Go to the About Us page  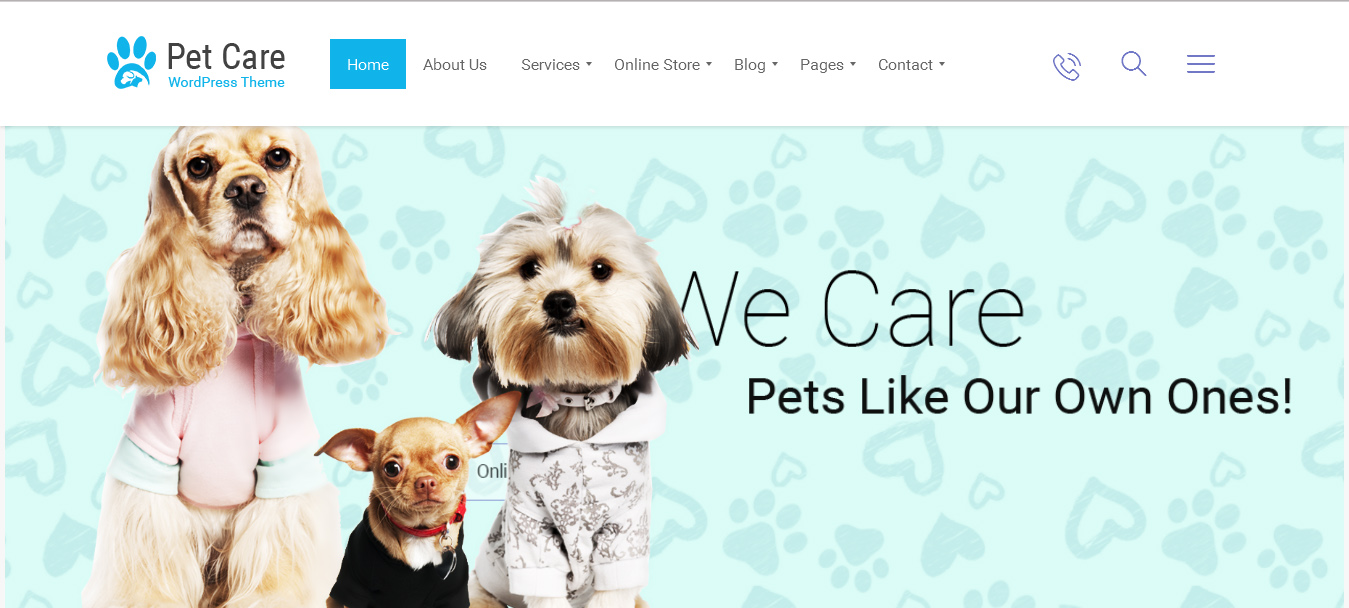tap(455, 64)
